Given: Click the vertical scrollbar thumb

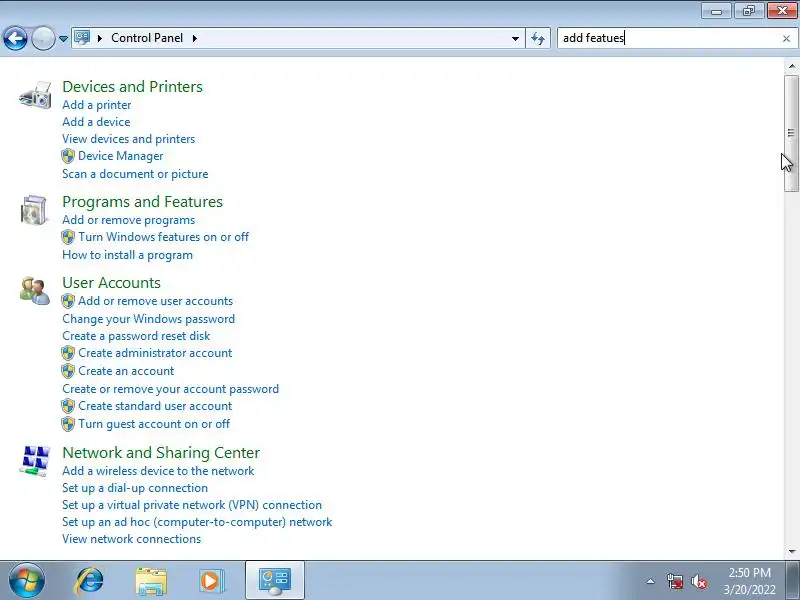Looking at the screenshot, I should click(x=791, y=134).
